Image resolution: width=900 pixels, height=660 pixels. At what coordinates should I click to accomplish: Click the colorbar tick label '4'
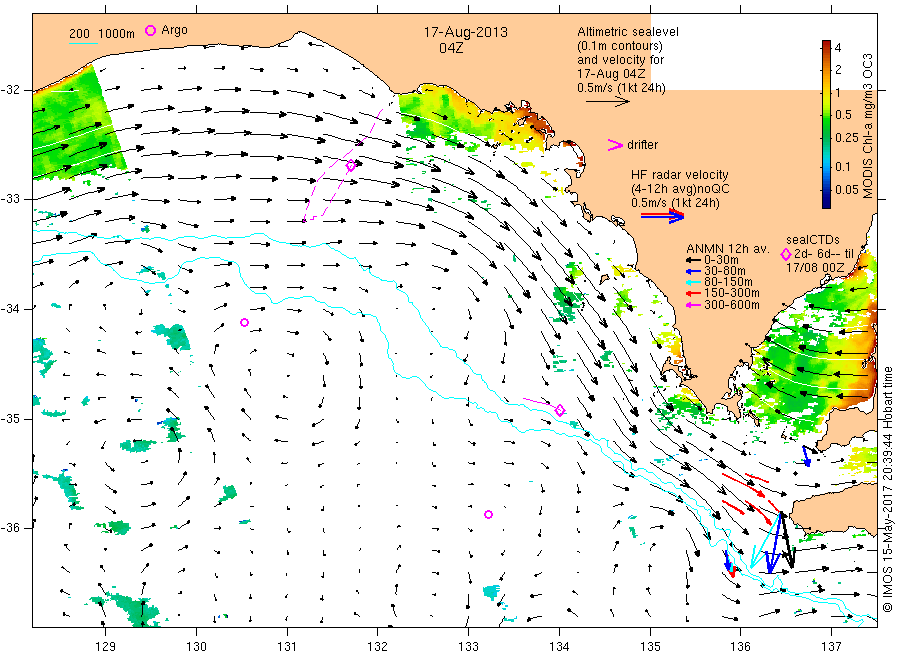838,48
